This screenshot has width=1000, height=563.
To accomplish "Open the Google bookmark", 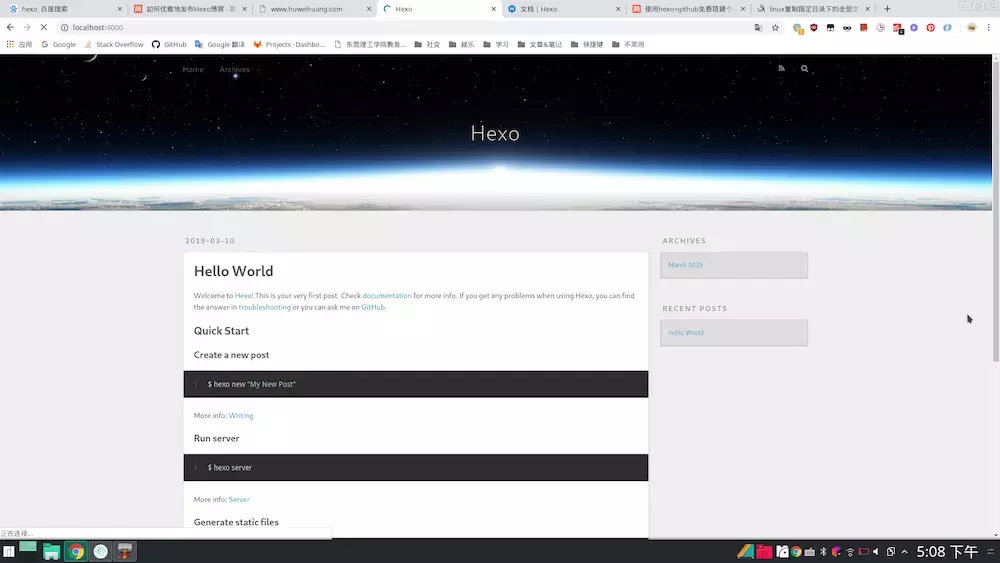I will (58, 45).
